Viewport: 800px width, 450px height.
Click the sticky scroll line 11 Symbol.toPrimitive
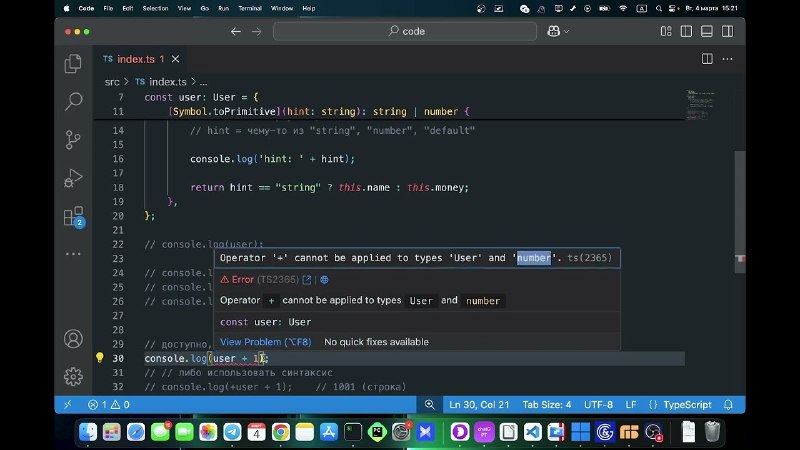(x=320, y=112)
